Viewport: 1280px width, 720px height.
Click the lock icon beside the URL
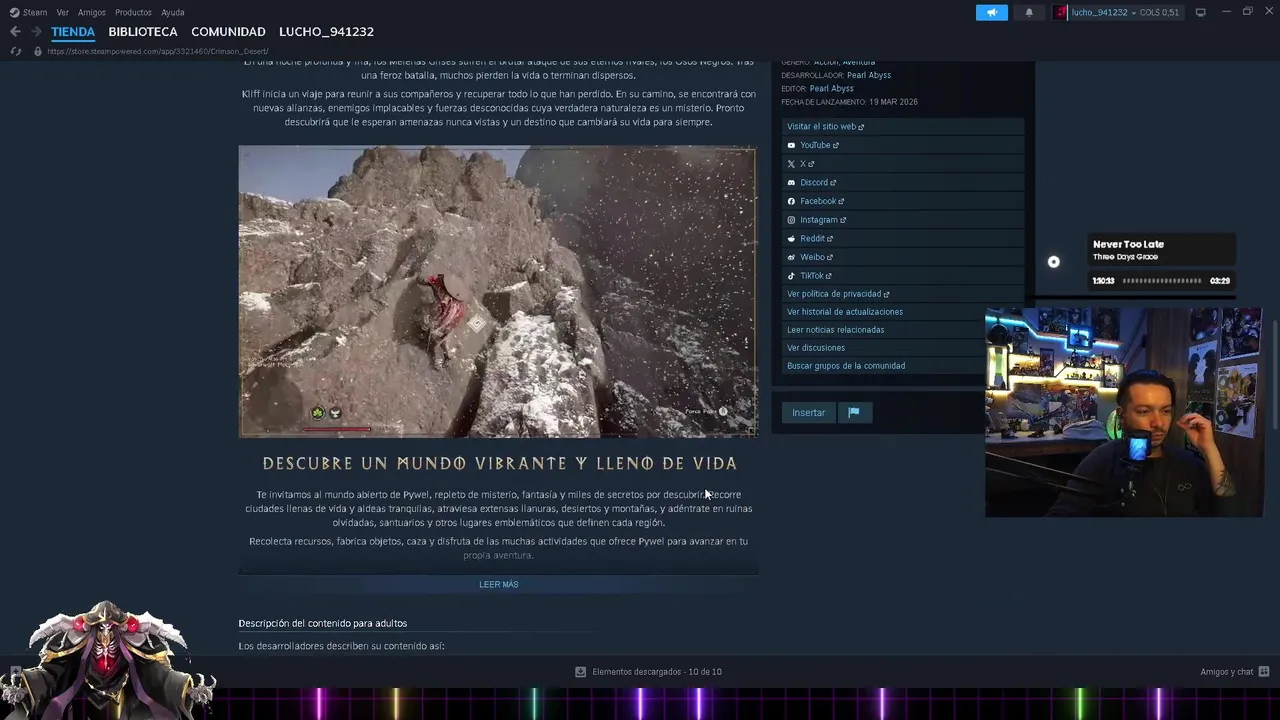(x=37, y=51)
